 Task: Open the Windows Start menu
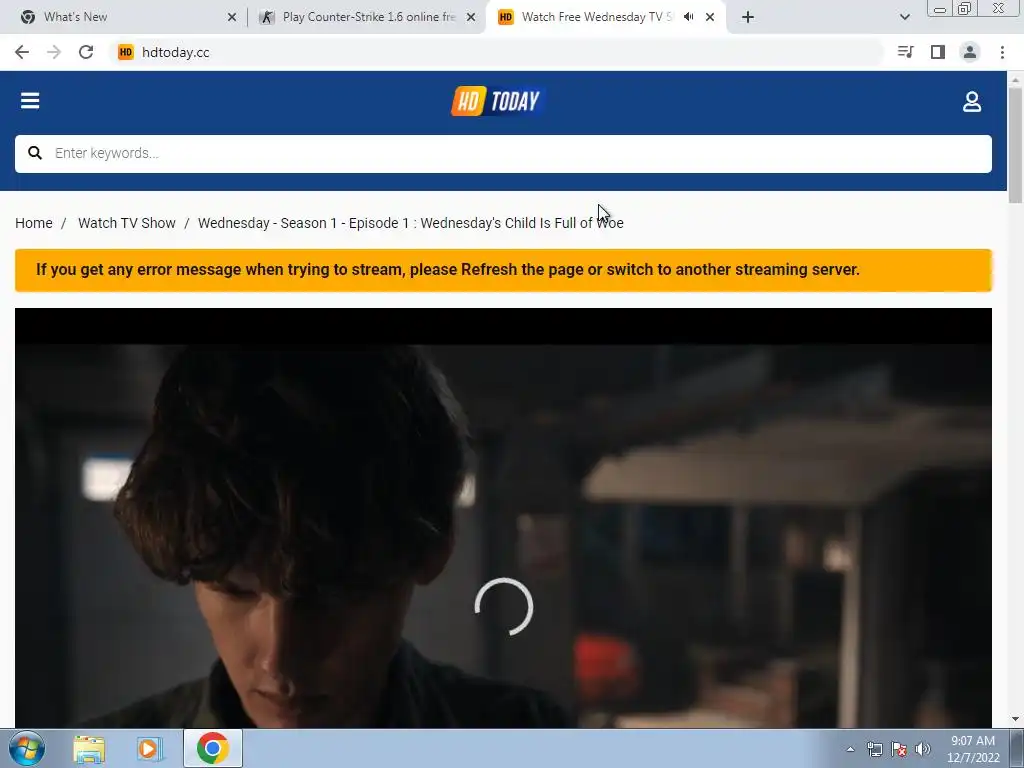pyautogui.click(x=27, y=748)
